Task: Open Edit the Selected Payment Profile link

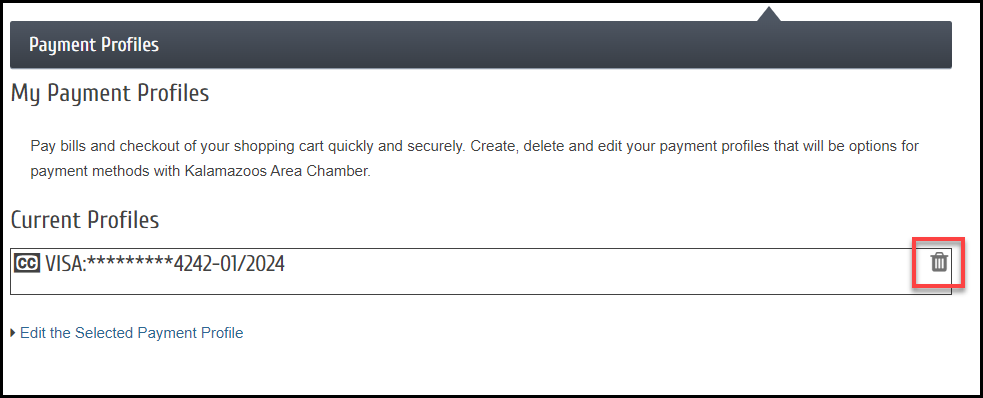Action: [132, 333]
